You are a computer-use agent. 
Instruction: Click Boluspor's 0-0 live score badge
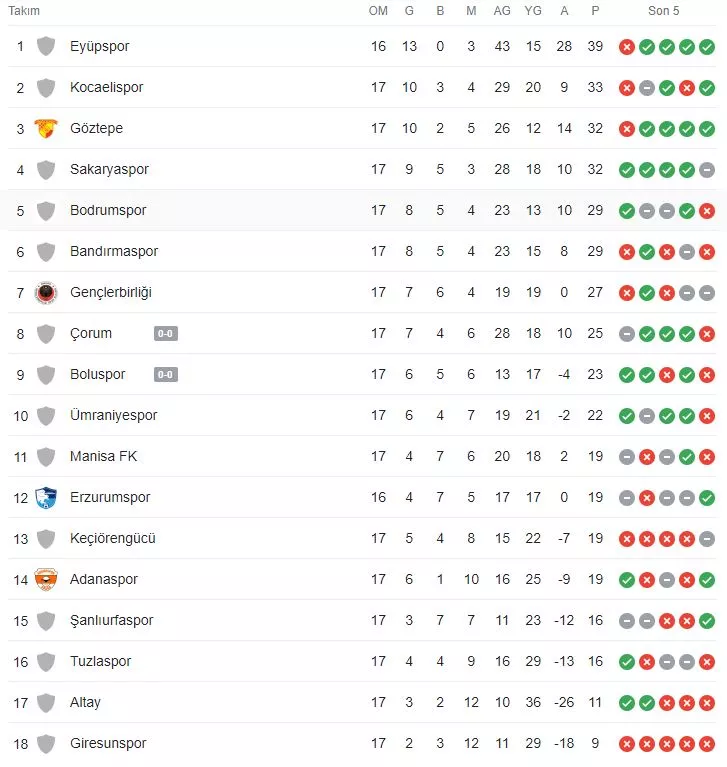166,375
